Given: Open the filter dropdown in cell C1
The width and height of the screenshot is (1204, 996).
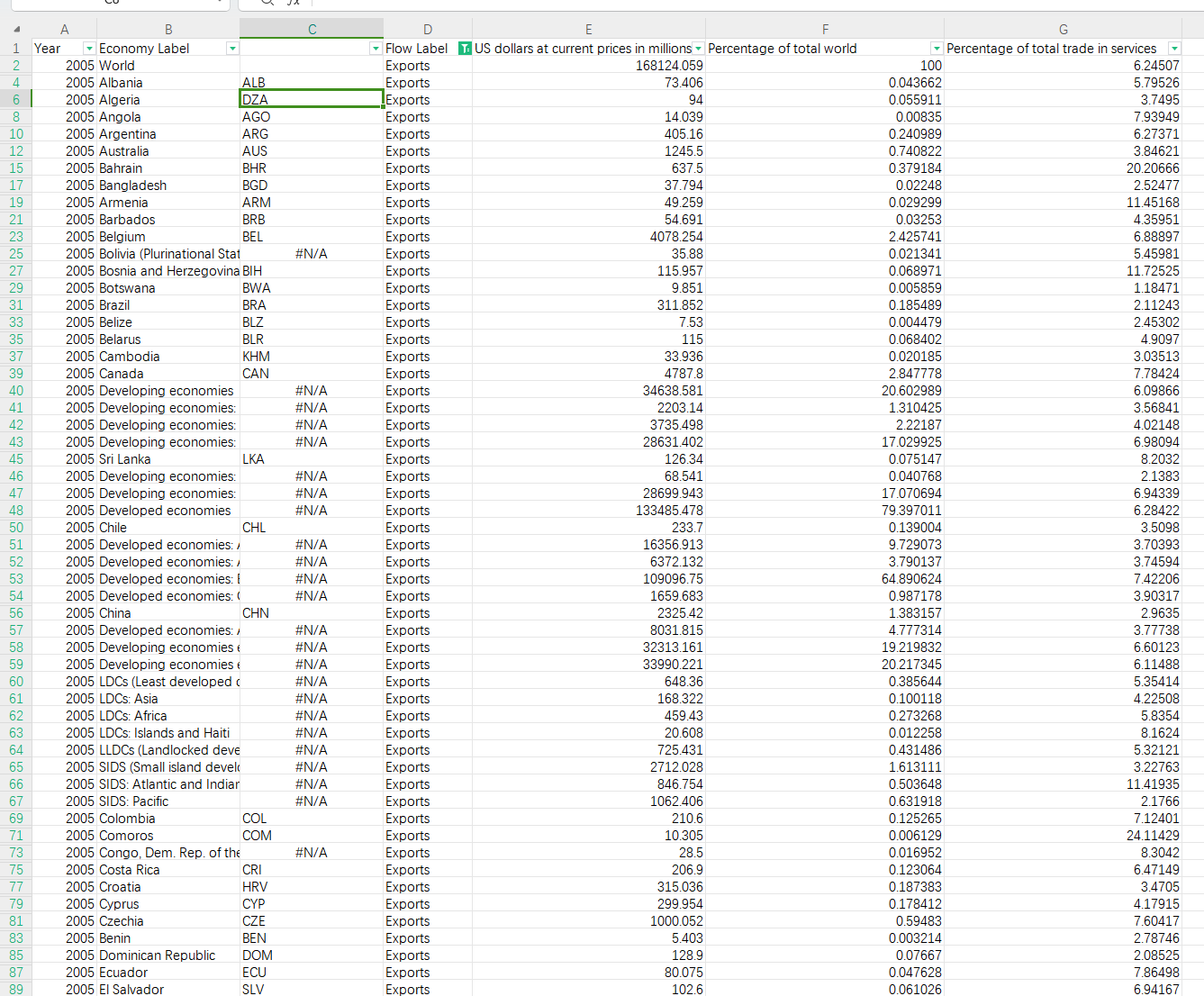Looking at the screenshot, I should point(376,49).
